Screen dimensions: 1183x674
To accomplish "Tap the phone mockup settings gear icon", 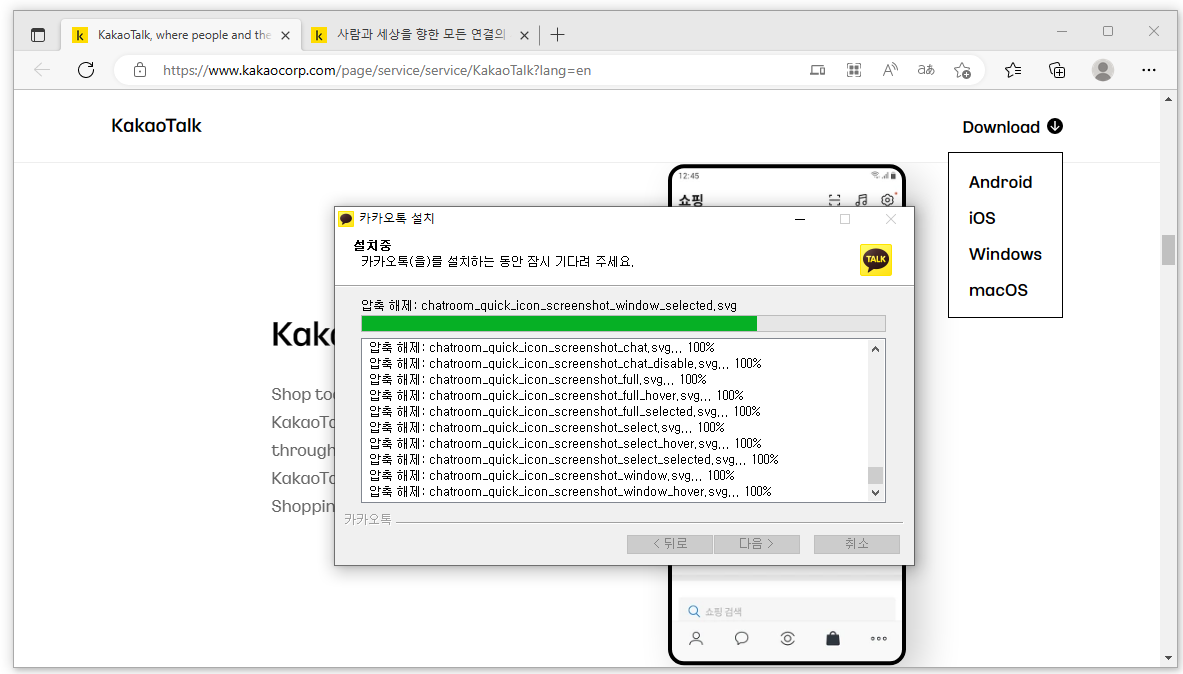I will tap(888, 199).
